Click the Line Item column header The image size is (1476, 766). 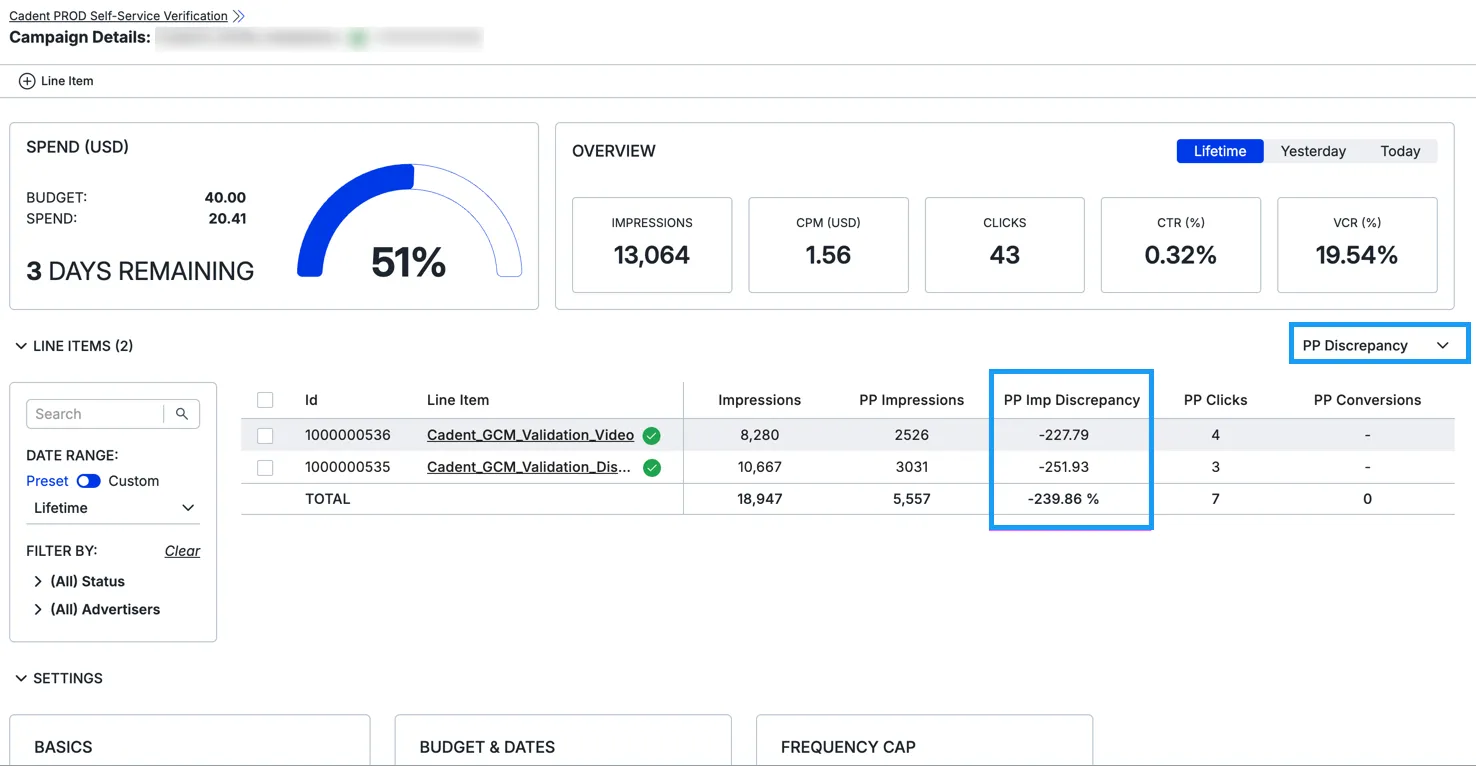[458, 400]
